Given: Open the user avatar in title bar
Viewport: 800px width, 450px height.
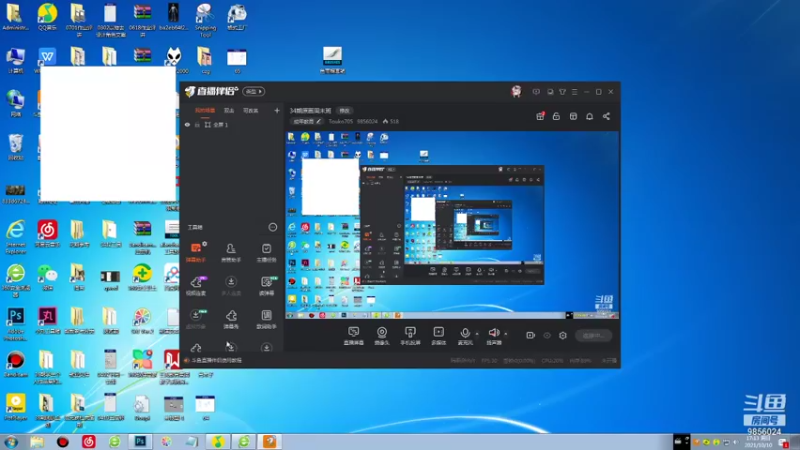Looking at the screenshot, I should tap(516, 91).
